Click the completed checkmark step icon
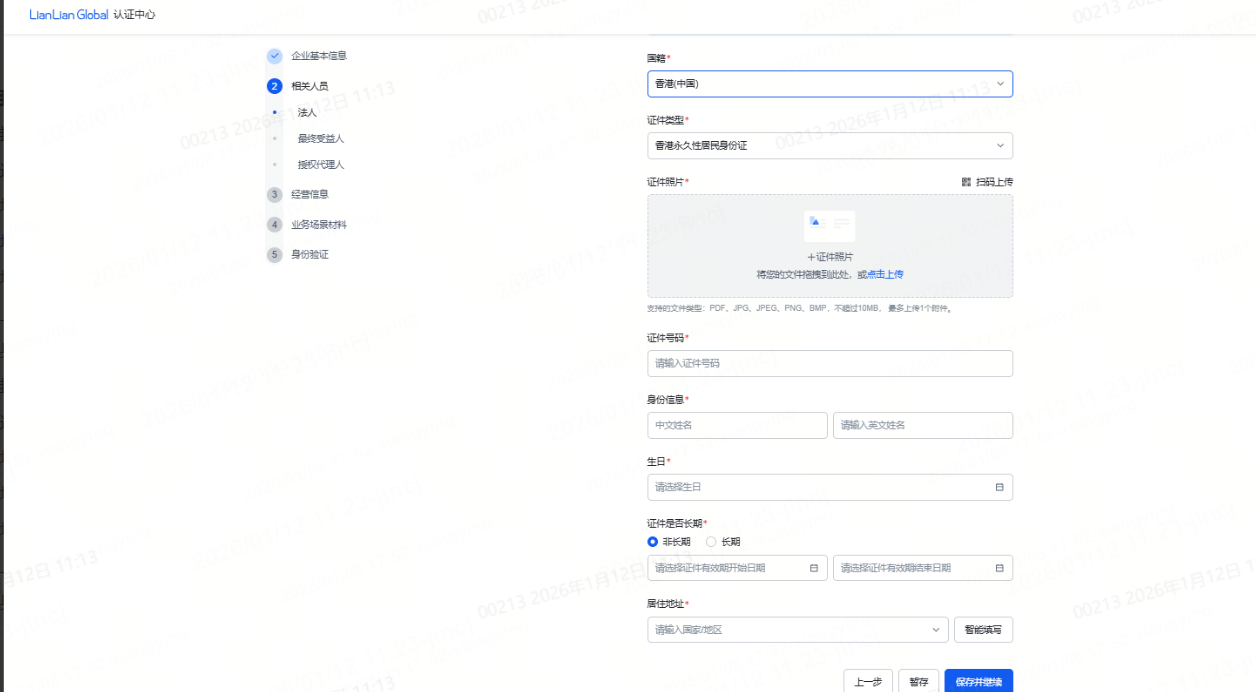Screen dimensions: 1256x692 [275, 56]
